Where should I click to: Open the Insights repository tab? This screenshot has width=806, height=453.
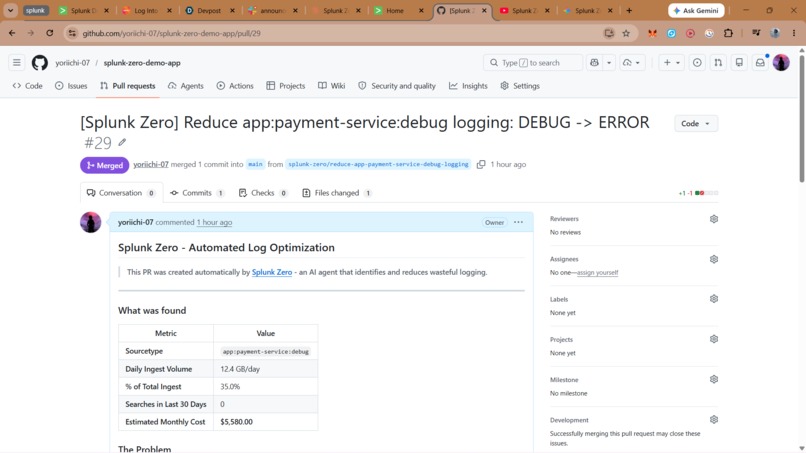point(468,86)
